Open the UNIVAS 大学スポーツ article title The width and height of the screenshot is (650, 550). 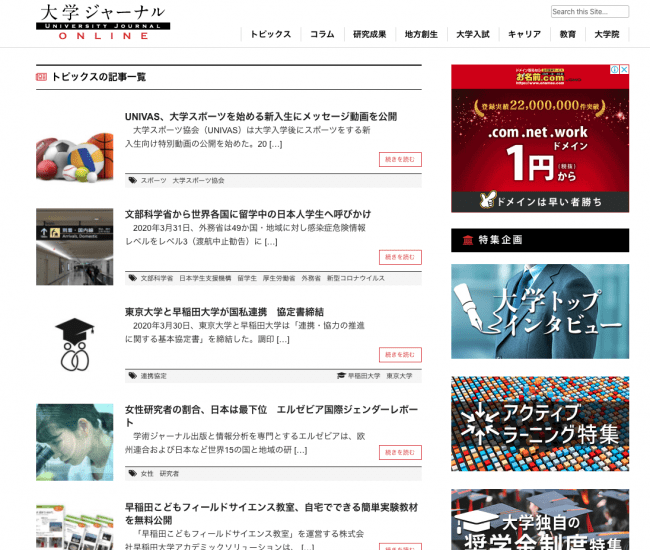[x=261, y=116]
